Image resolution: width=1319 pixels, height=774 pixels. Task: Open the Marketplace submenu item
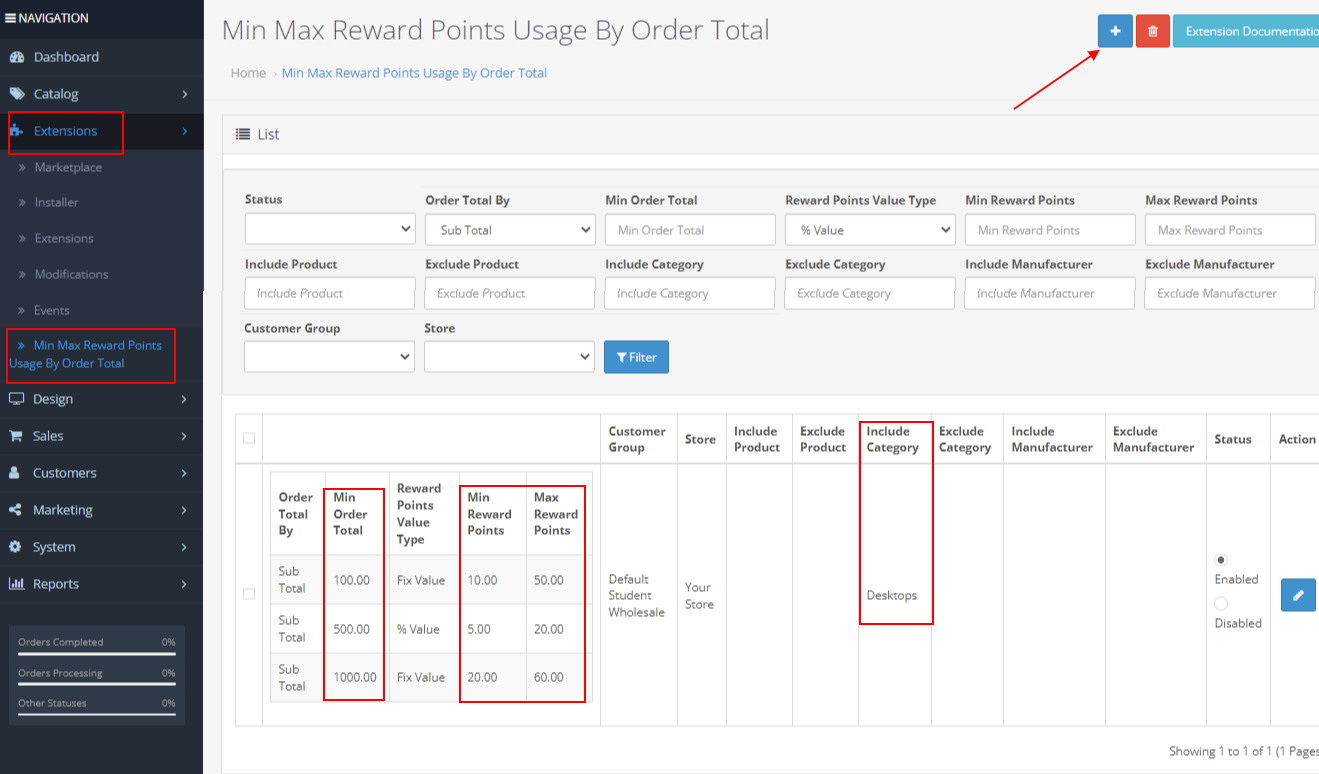point(68,167)
